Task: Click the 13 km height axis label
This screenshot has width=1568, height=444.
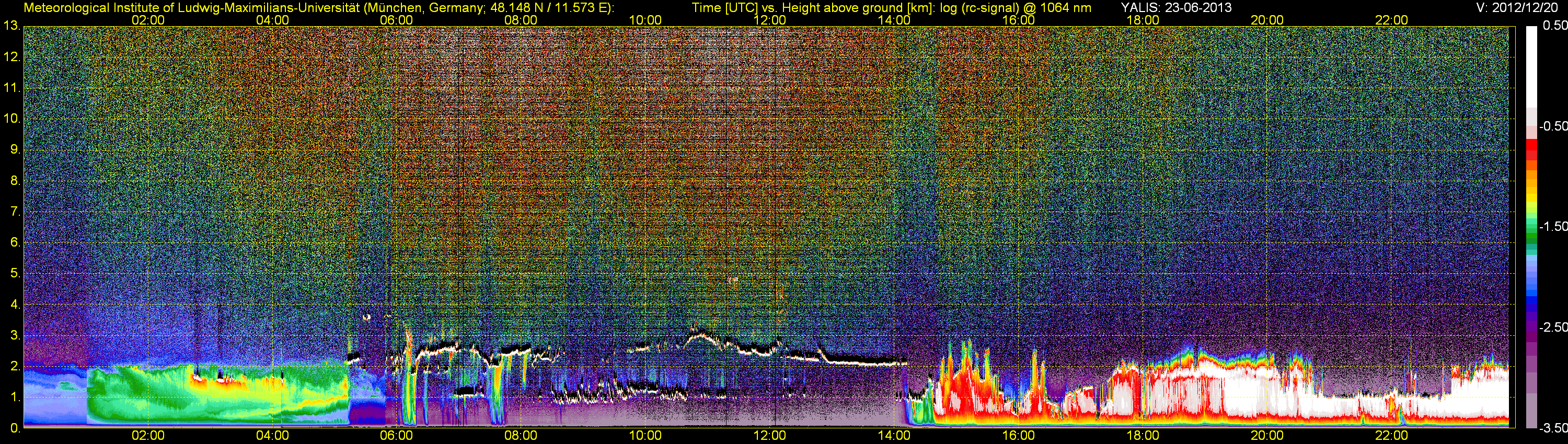Action: click(x=11, y=26)
